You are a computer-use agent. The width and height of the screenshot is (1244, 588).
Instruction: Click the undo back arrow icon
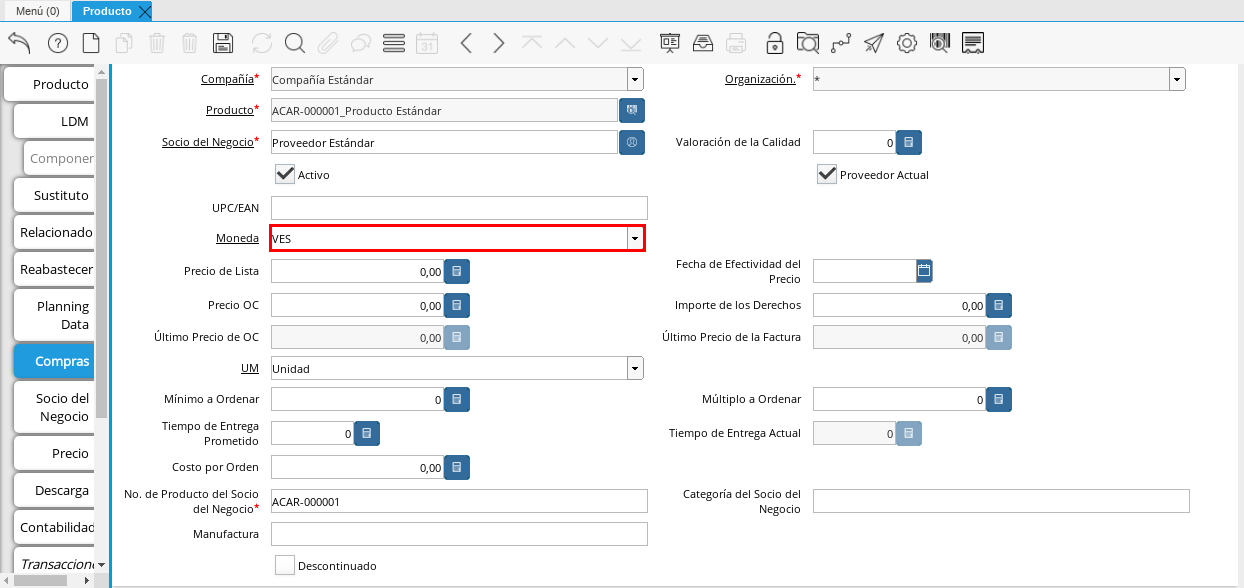point(19,42)
